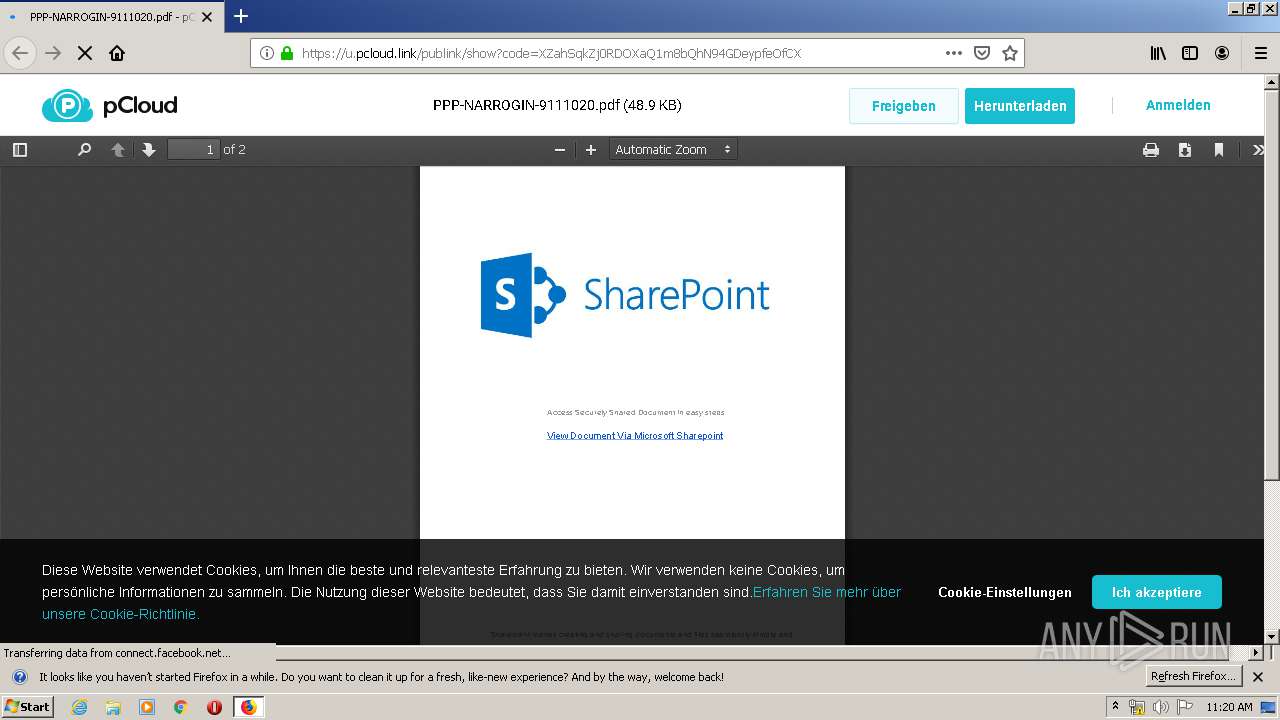This screenshot has height=720, width=1280.
Task: Bookmark this page with star
Action: coord(1010,53)
